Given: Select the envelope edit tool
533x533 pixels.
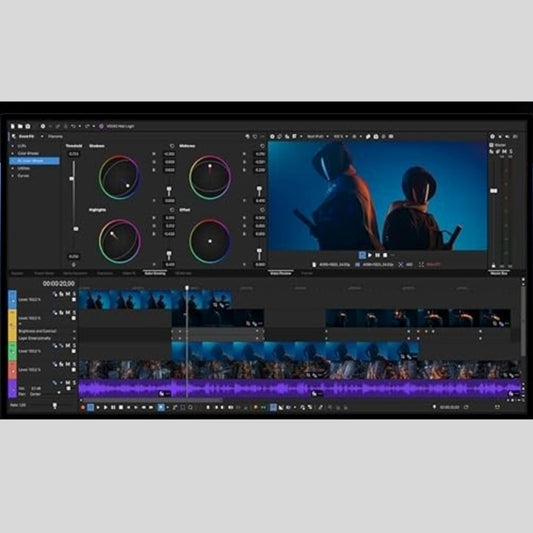Looking at the screenshot, I should pyautogui.click(x=175, y=407).
